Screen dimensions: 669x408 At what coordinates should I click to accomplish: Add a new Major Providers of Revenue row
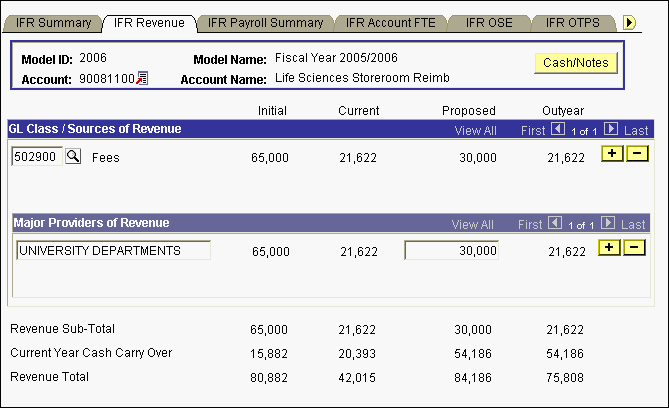click(x=609, y=247)
